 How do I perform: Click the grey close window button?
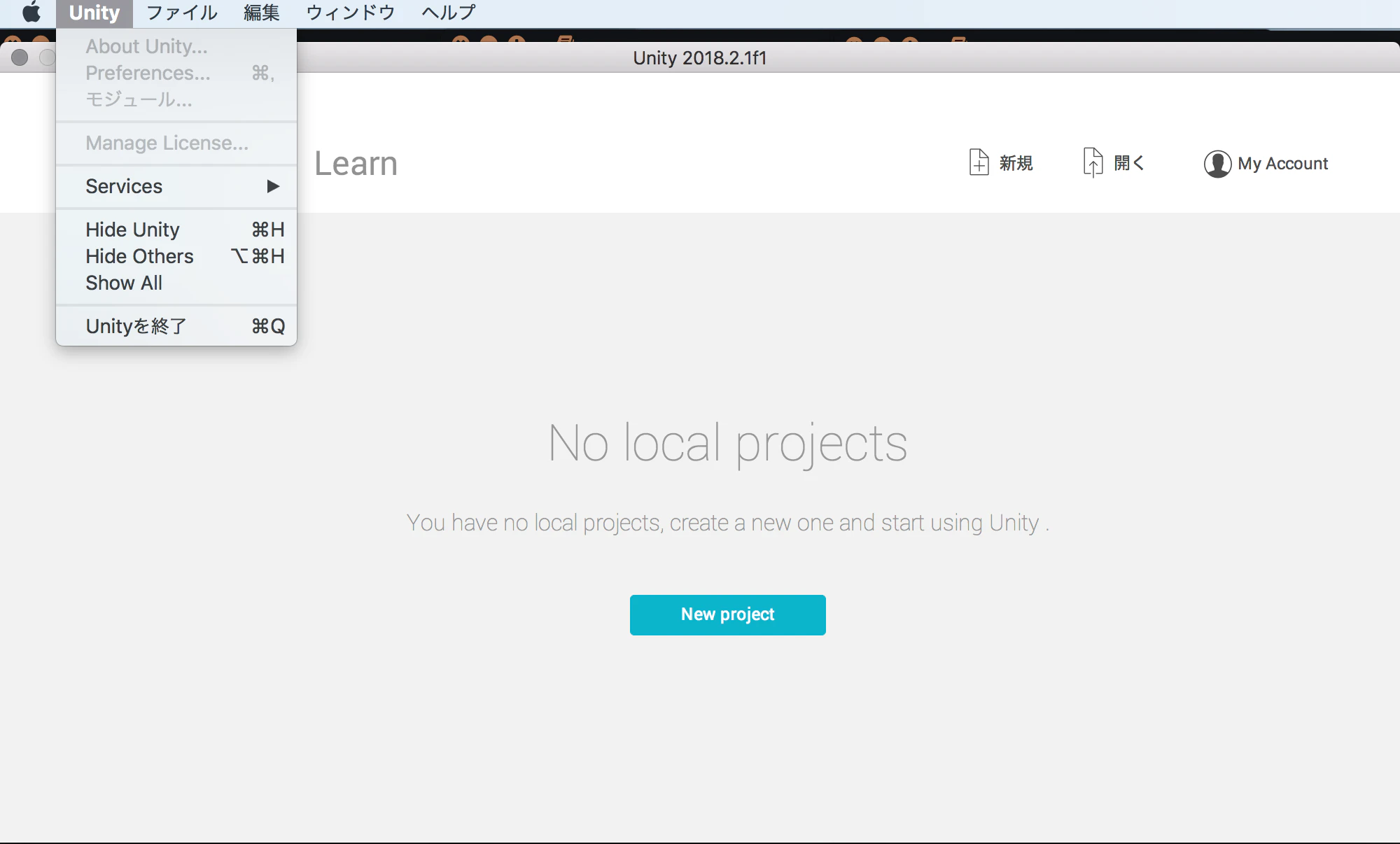click(x=20, y=57)
